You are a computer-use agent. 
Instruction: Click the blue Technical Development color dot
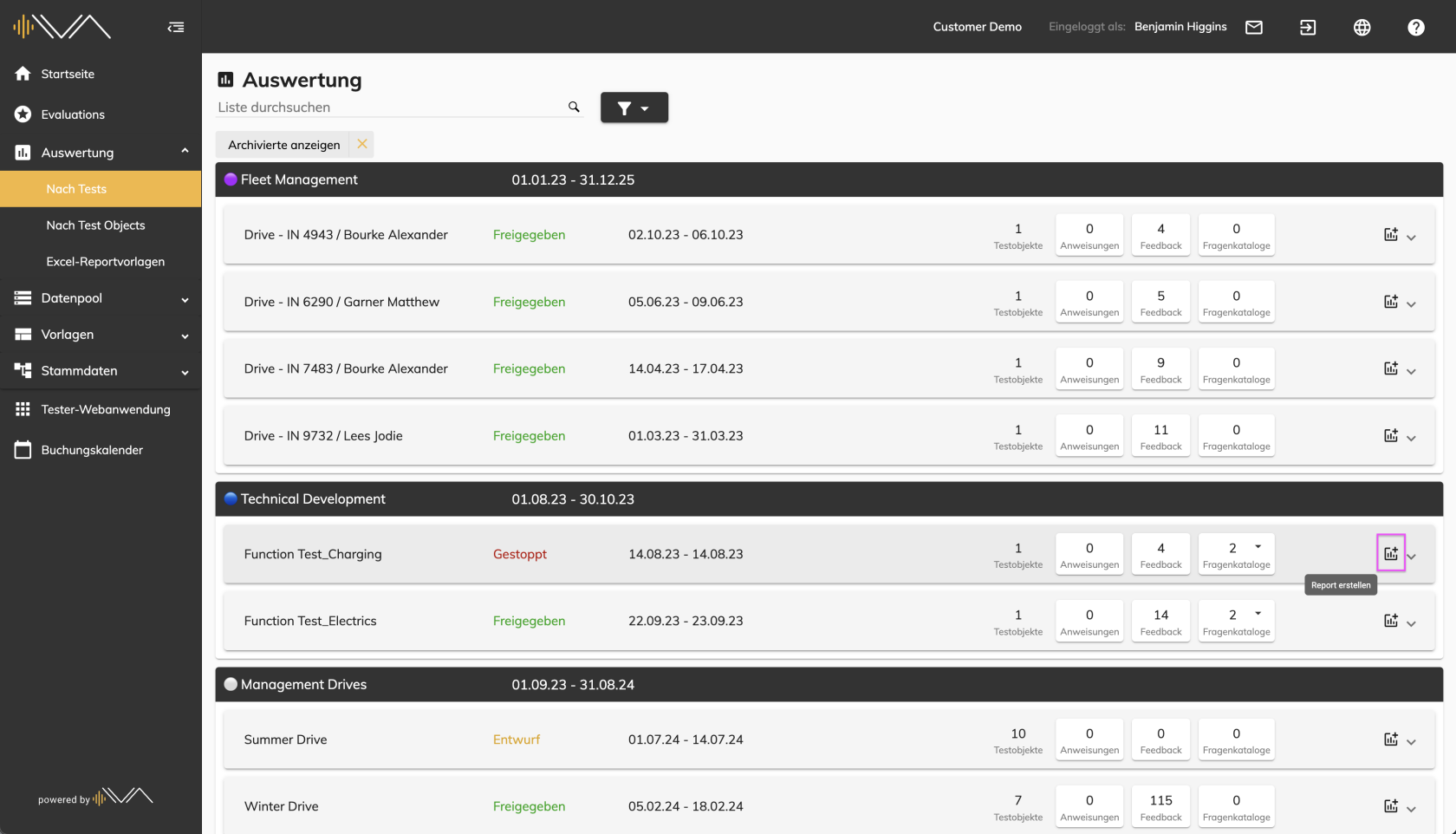coord(231,498)
